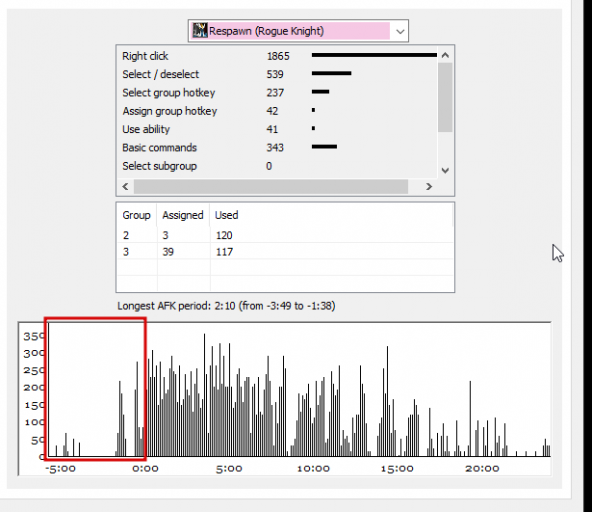This screenshot has width=592, height=512.
Task: Click the 39 assigned value for group 3
Action: 168,252
